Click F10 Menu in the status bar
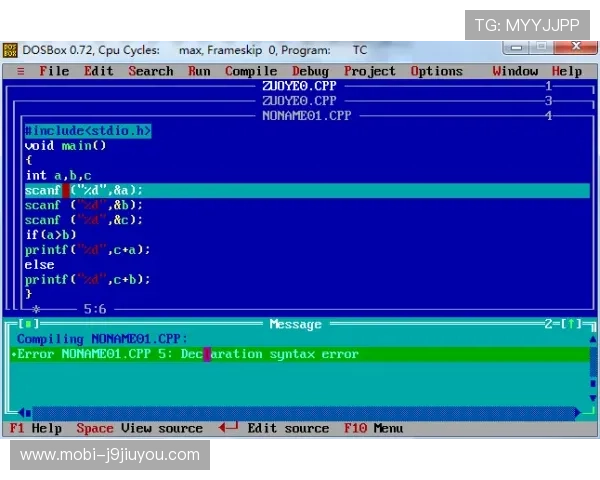The height and width of the screenshot is (480, 600). (x=374, y=428)
